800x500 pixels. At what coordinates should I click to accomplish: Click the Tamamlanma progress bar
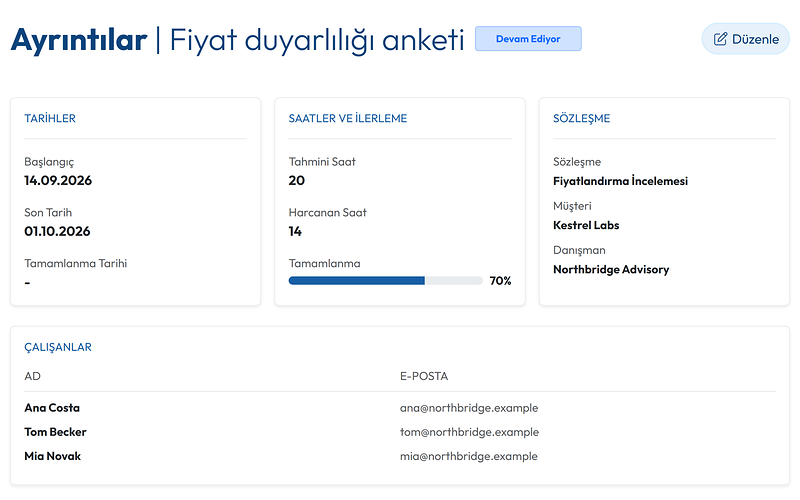[385, 281]
